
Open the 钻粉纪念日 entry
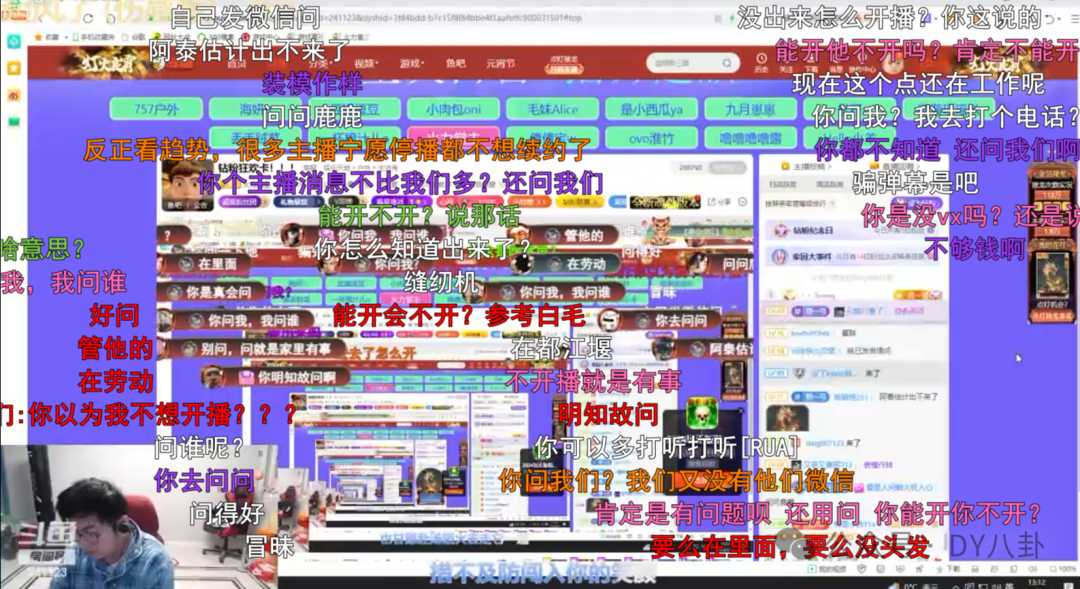click(854, 230)
